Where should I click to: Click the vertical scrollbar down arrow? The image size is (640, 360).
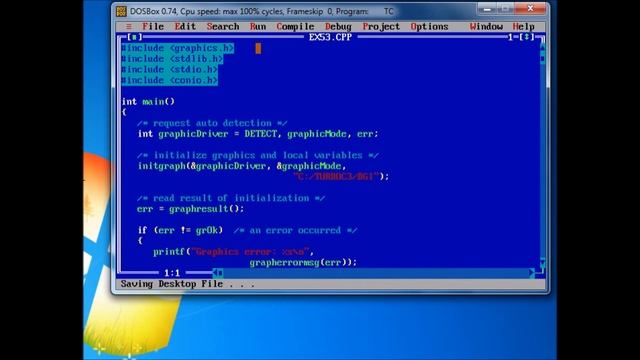tap(542, 262)
